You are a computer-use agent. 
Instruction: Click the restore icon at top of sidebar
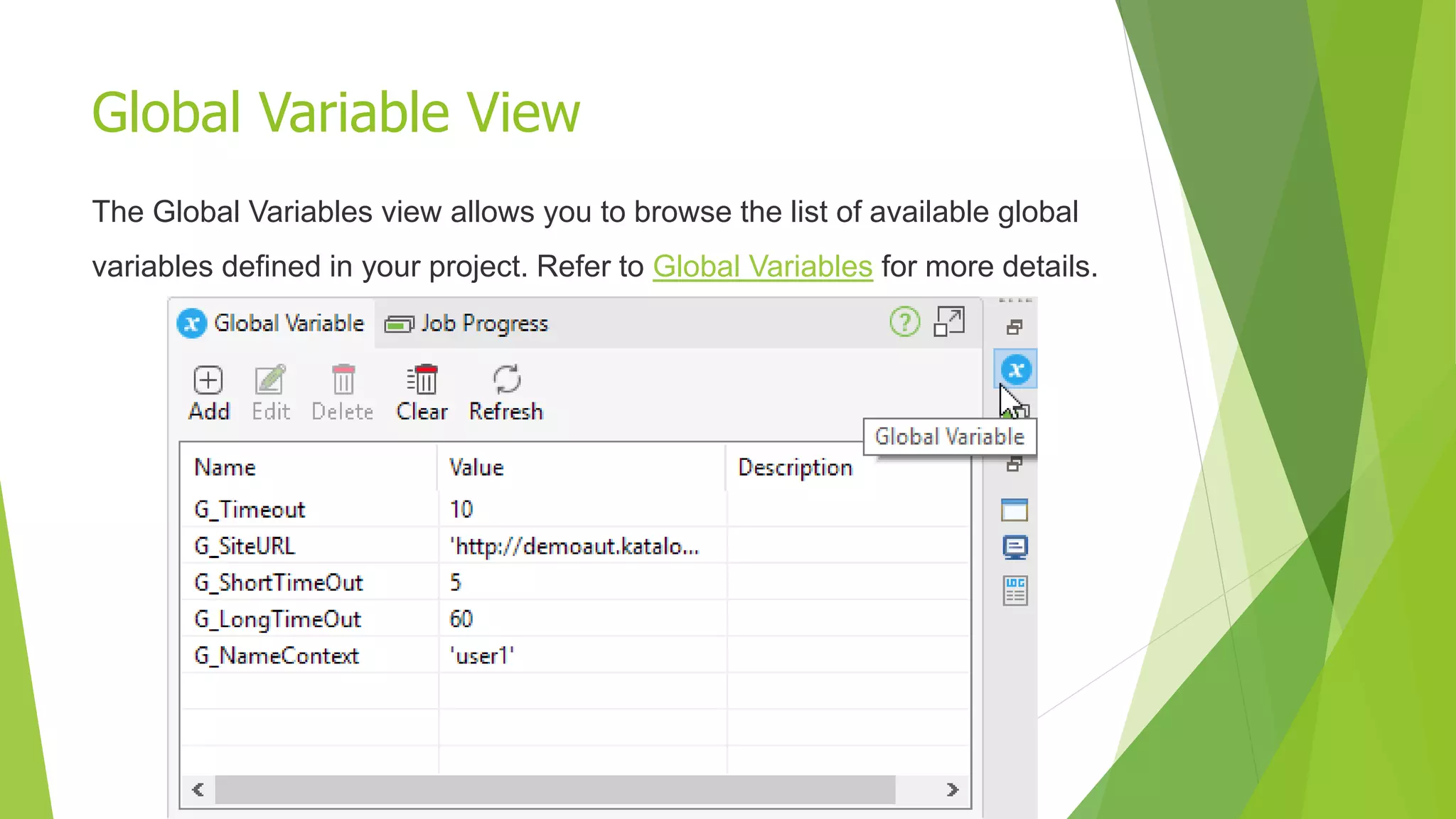(x=1015, y=327)
